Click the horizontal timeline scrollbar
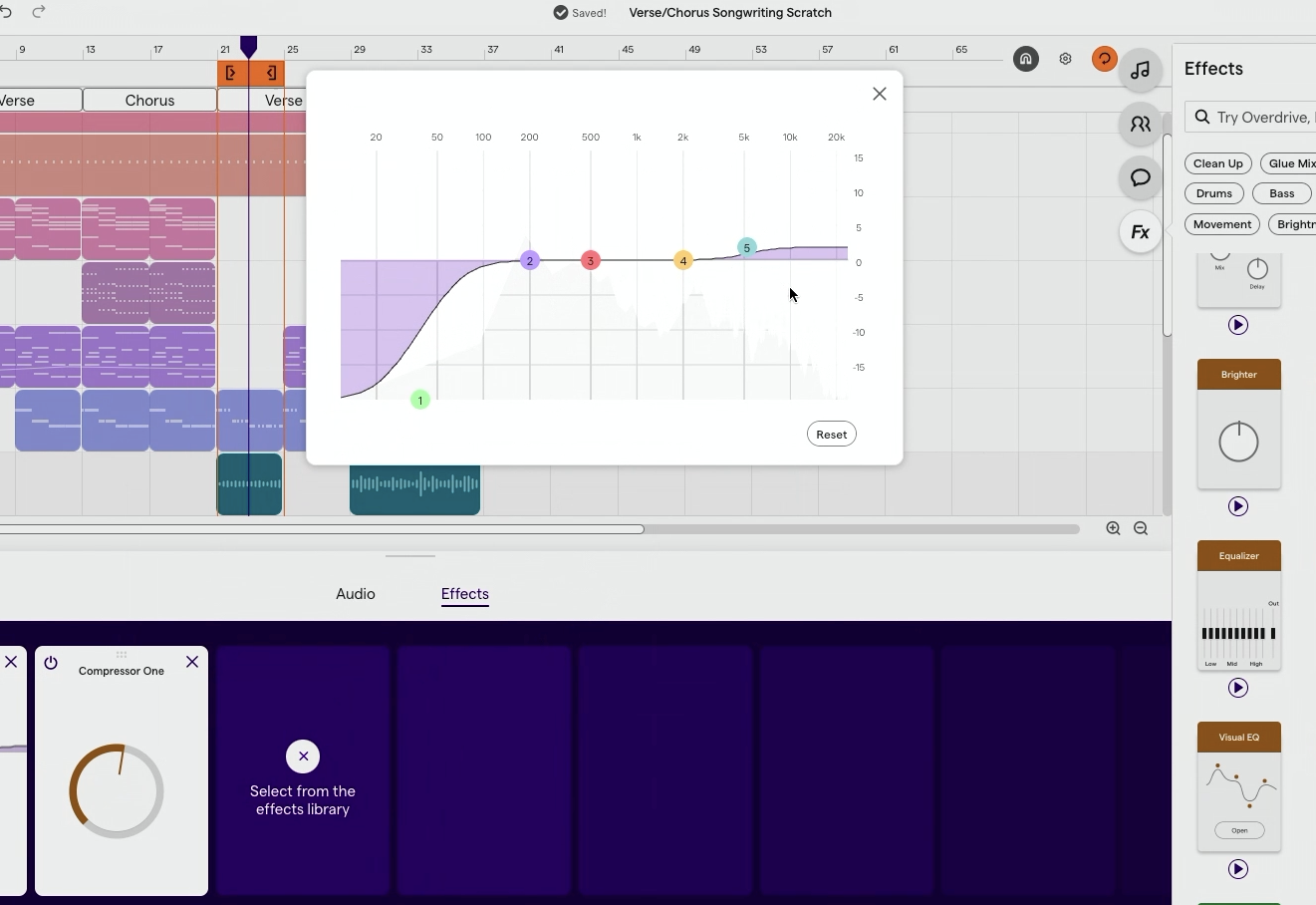1316x905 pixels. point(322,529)
